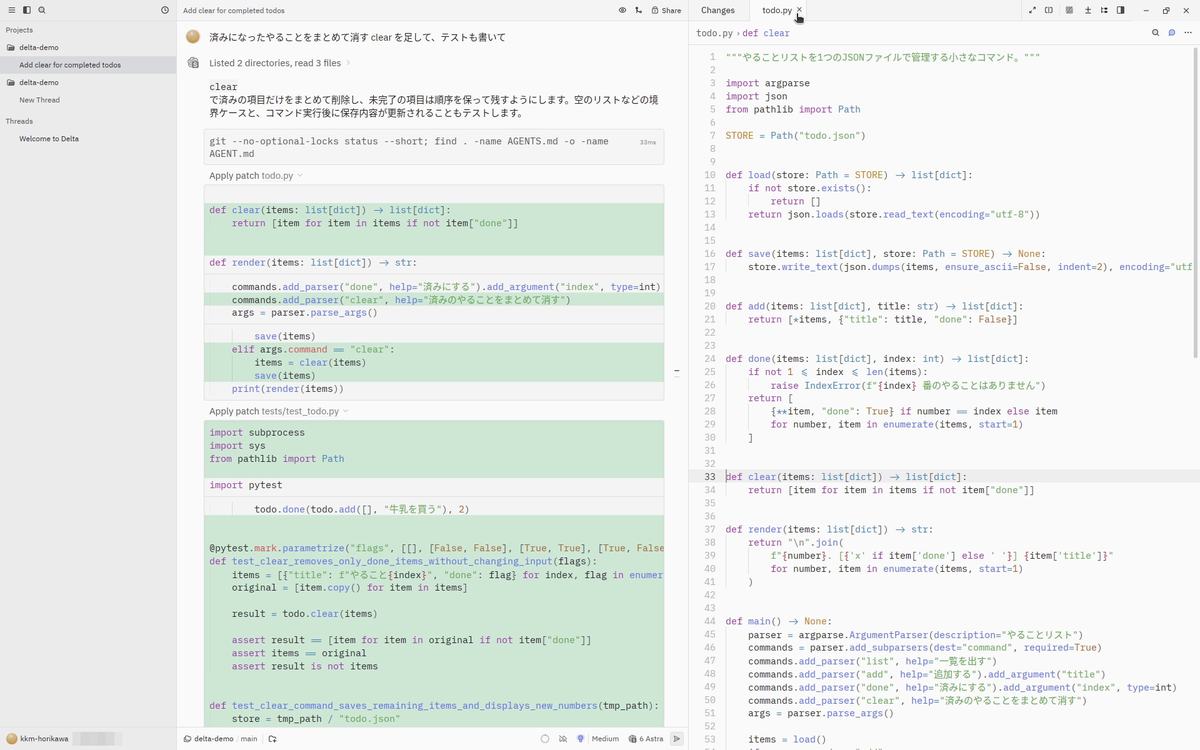
Task: Click the crossed-out icon left of the lightbulb
Action: tap(563, 739)
